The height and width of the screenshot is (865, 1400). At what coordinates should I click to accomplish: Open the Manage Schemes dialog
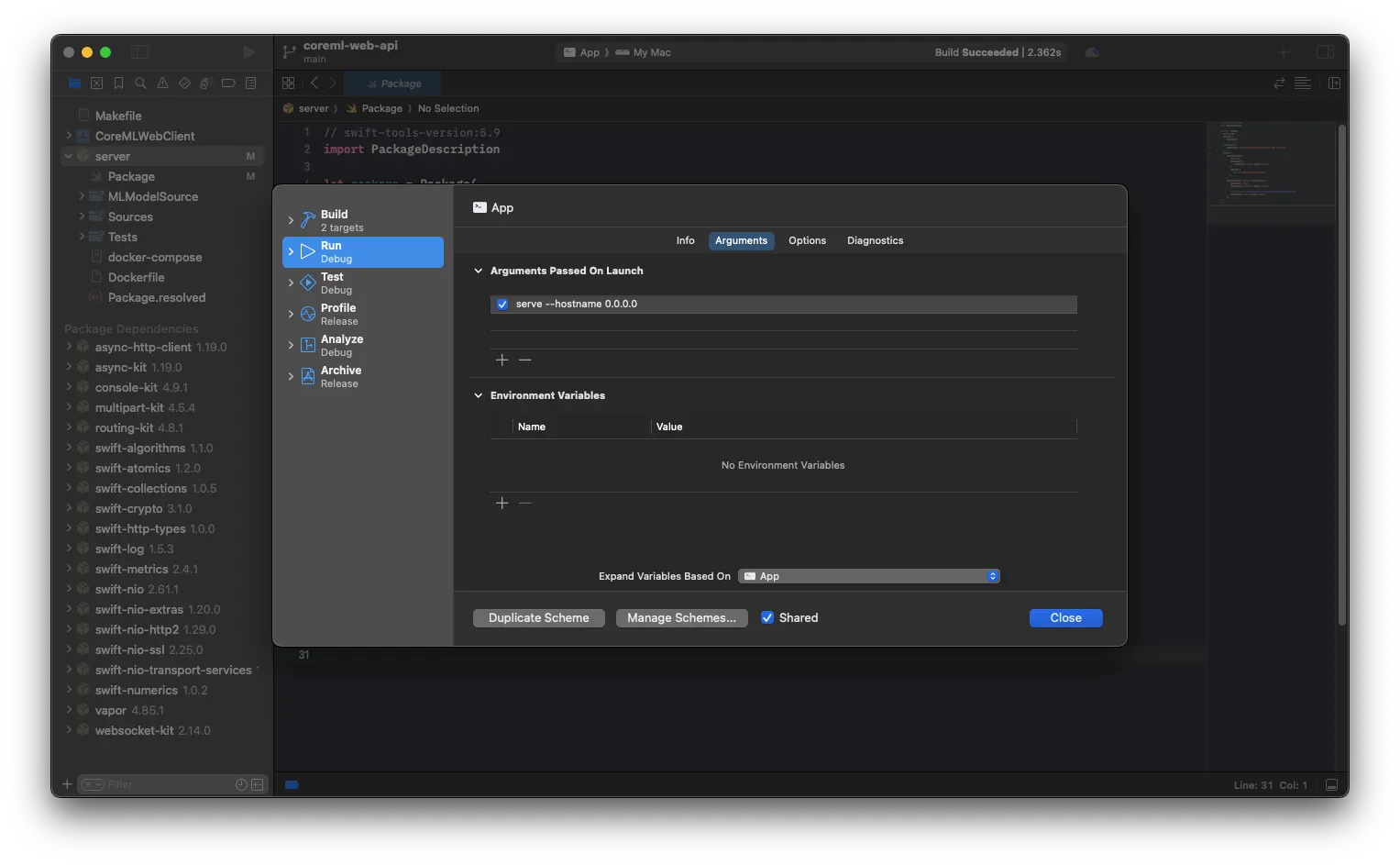click(681, 617)
